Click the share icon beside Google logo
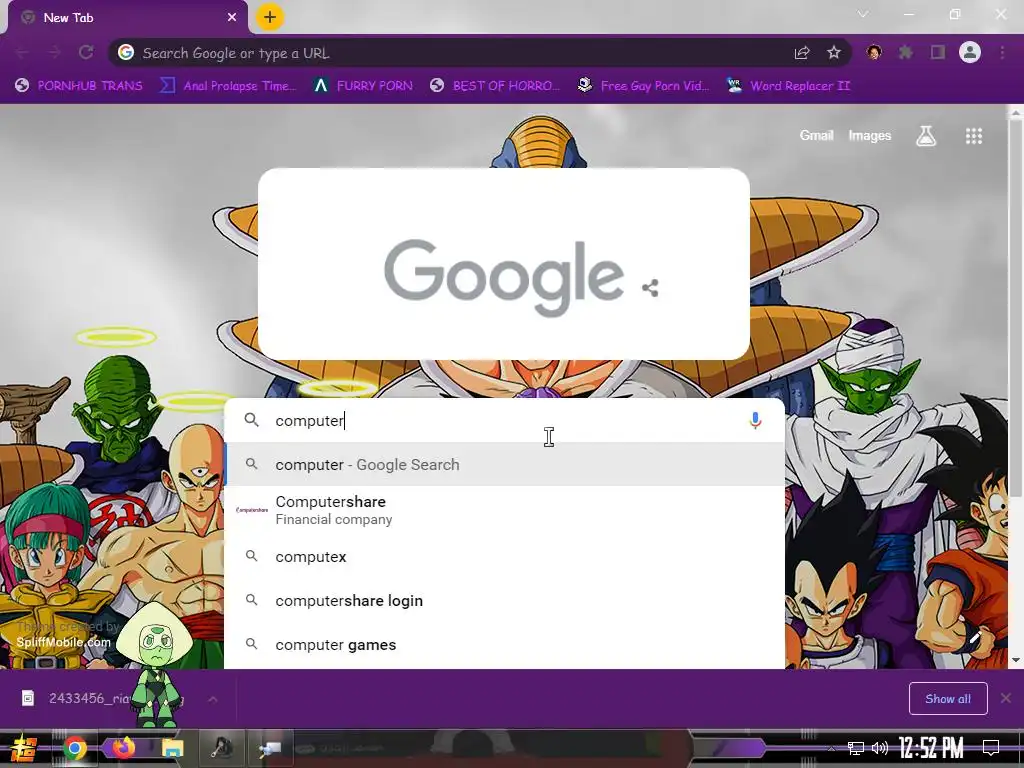 [x=650, y=288]
